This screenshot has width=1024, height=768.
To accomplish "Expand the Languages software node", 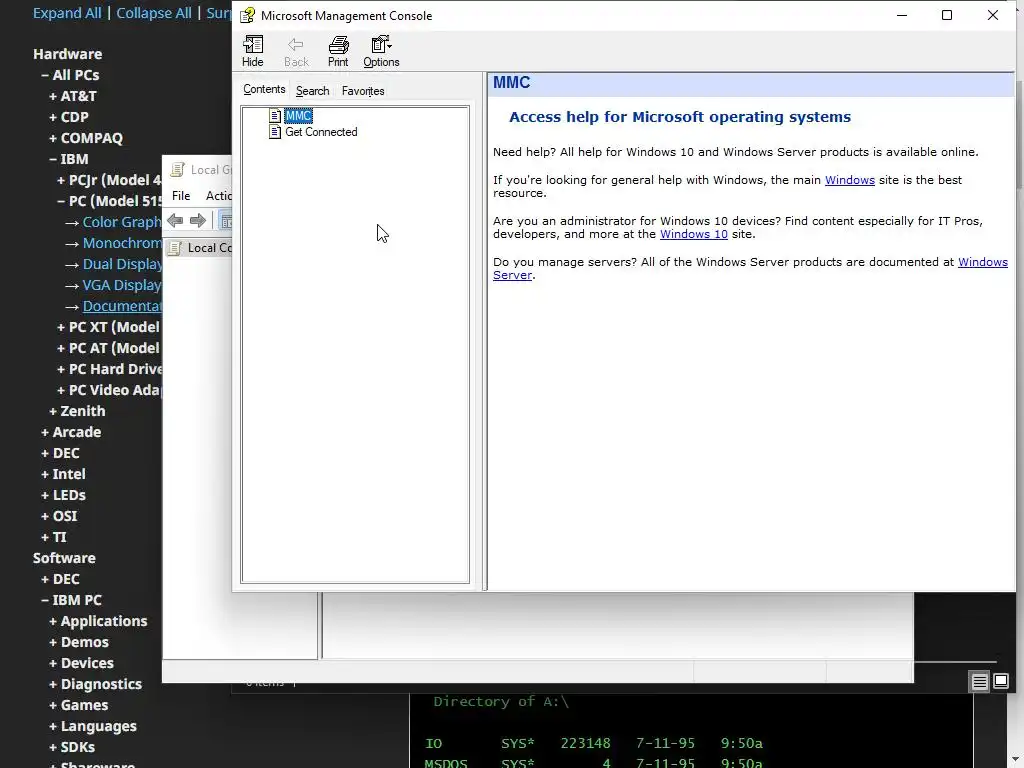I will click(93, 726).
